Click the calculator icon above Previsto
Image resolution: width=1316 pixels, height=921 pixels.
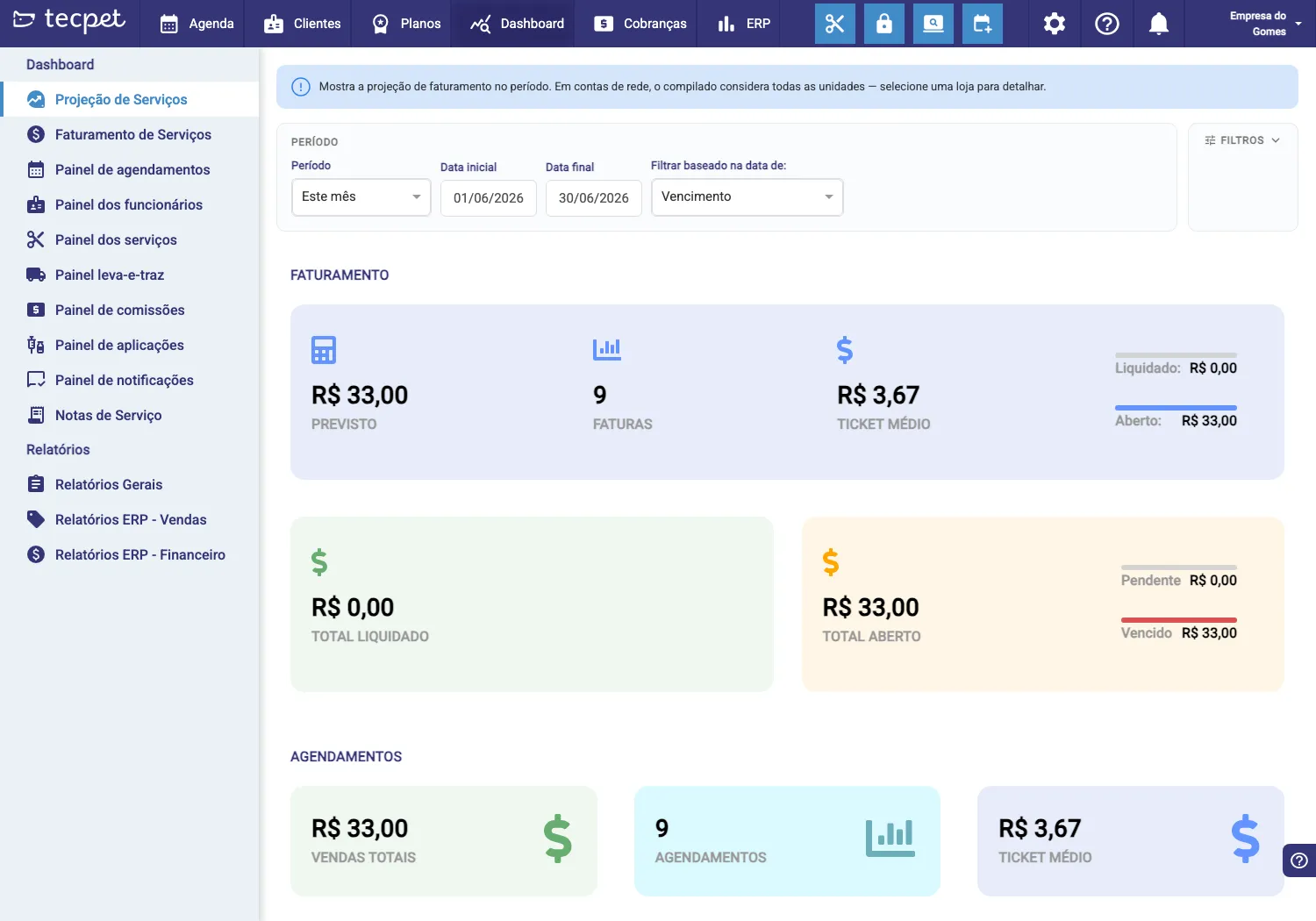click(324, 350)
